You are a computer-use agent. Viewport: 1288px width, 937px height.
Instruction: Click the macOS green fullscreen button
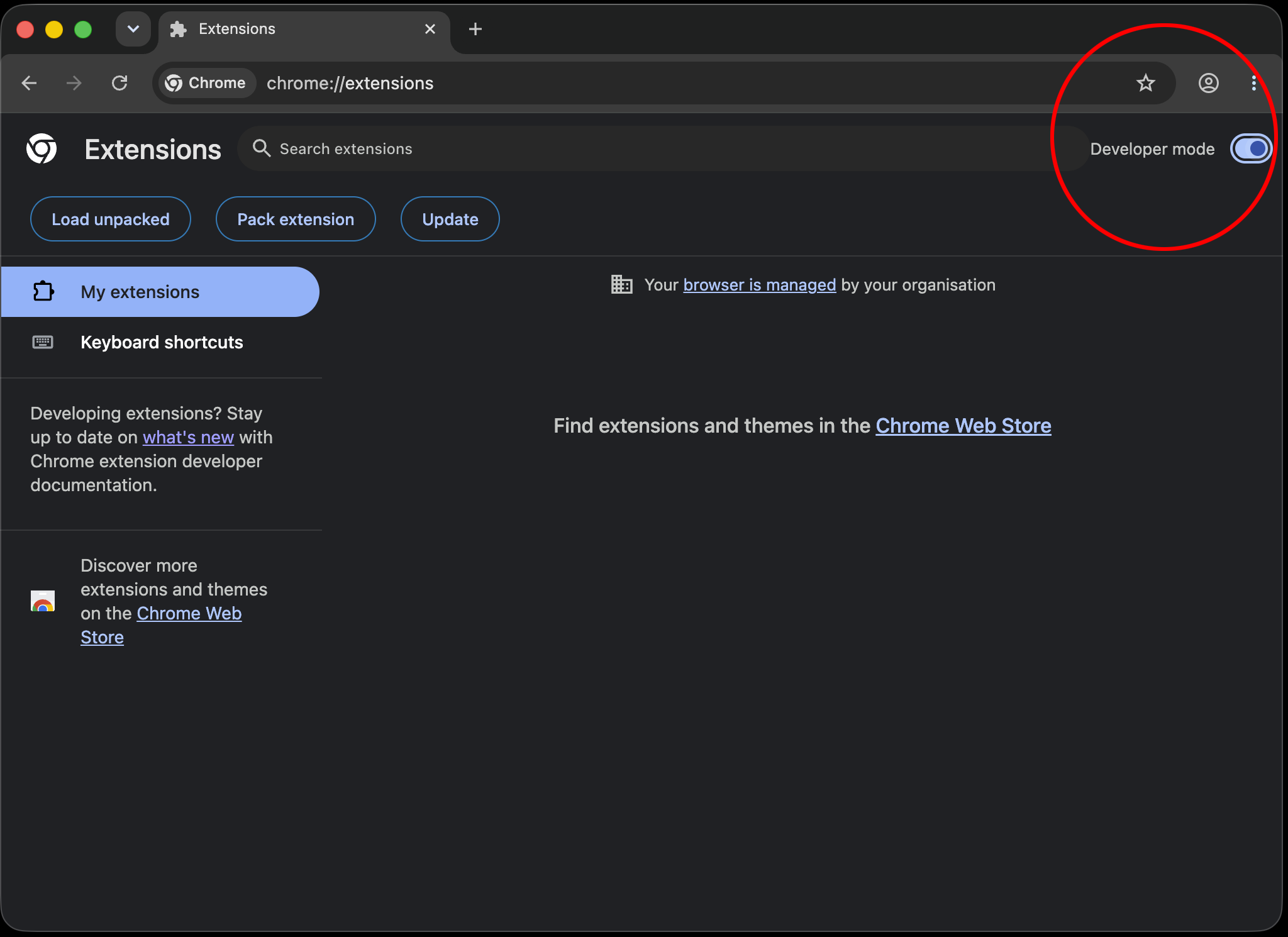[x=83, y=30]
